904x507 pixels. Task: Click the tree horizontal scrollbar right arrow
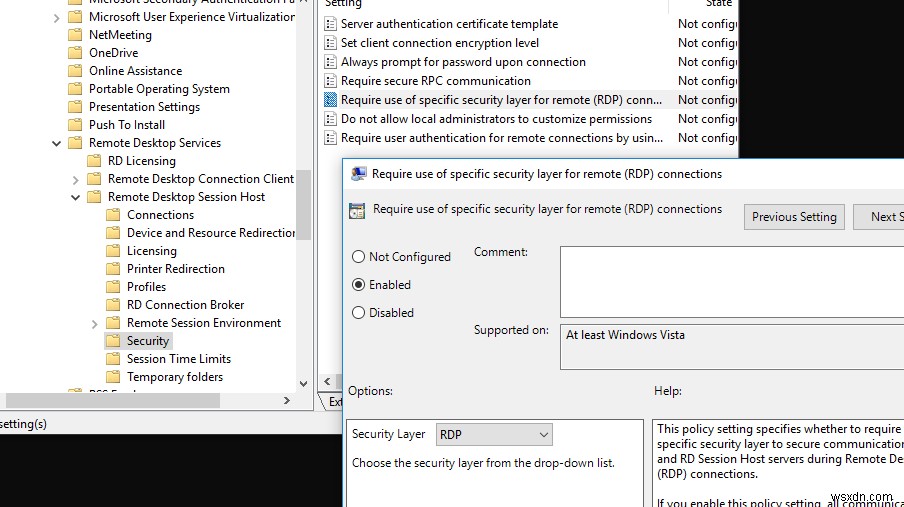pyautogui.click(x=287, y=401)
